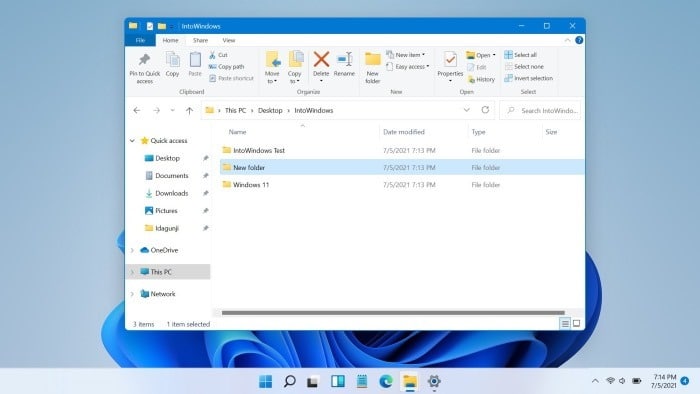
Task: Click Select all
Action: (521, 55)
